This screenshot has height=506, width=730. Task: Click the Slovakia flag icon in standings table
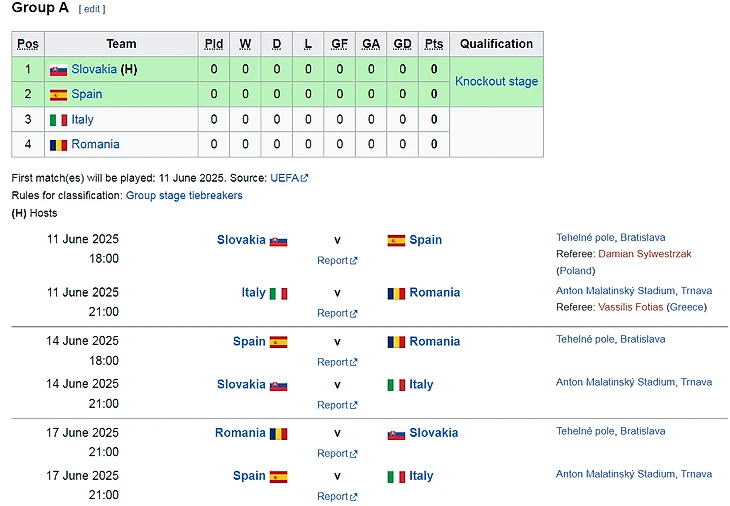click(58, 70)
